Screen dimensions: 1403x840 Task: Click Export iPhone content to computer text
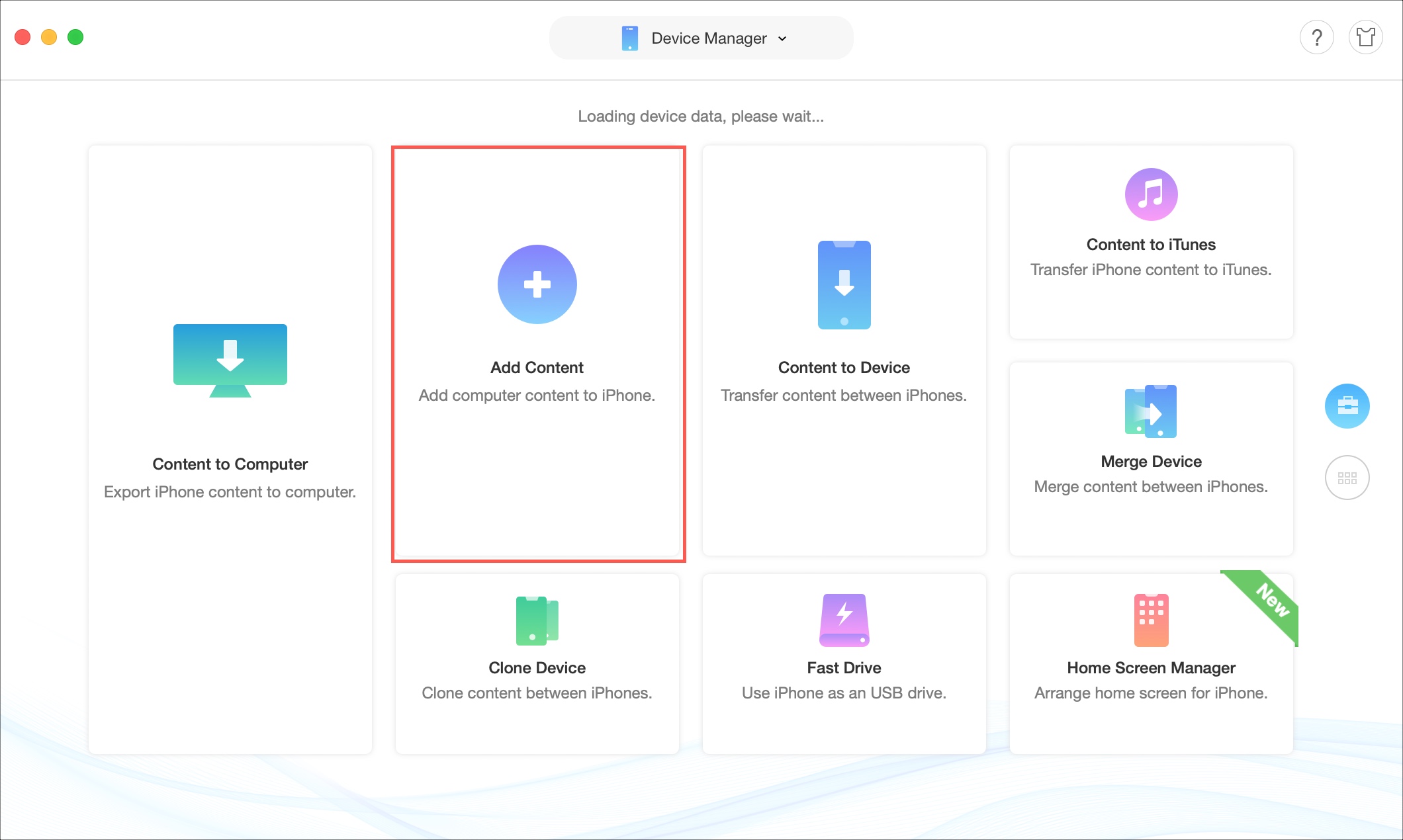click(x=230, y=492)
